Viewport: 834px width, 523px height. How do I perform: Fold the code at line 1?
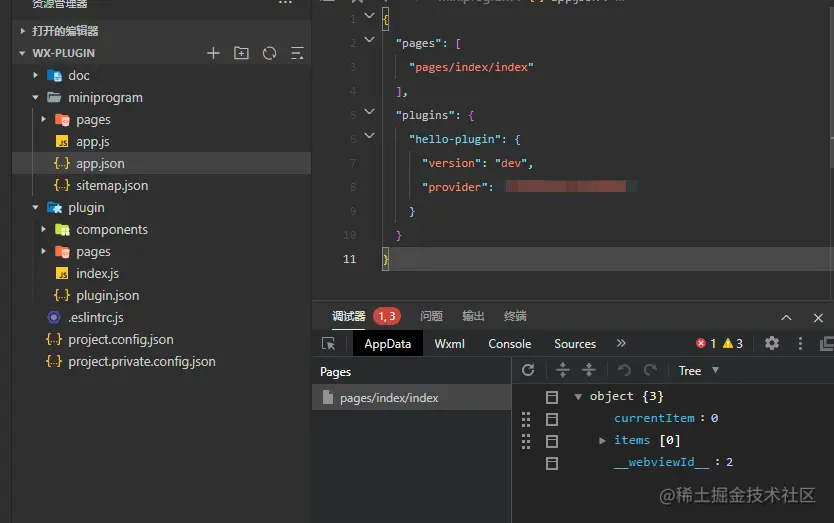click(369, 16)
